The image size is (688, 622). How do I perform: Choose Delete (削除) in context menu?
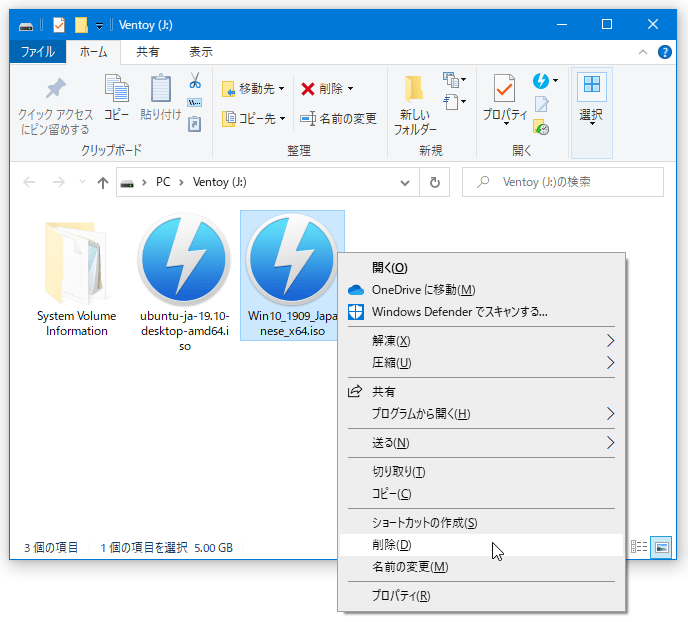click(x=481, y=545)
